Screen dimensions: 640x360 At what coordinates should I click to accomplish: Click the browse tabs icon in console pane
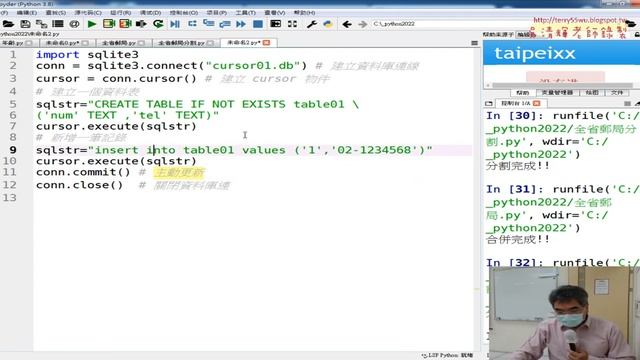[x=489, y=103]
